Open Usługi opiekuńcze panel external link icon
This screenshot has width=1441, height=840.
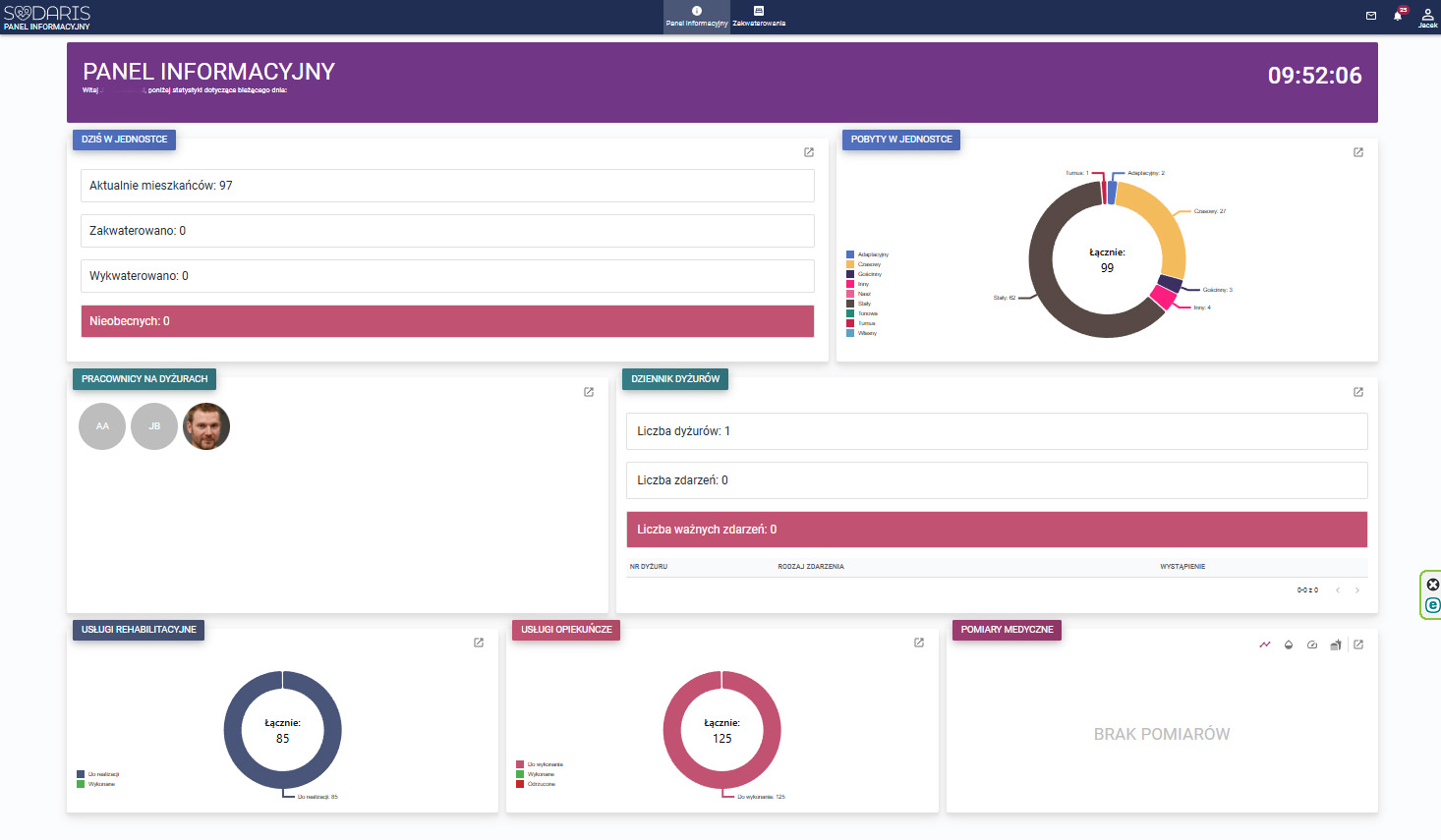(x=919, y=643)
